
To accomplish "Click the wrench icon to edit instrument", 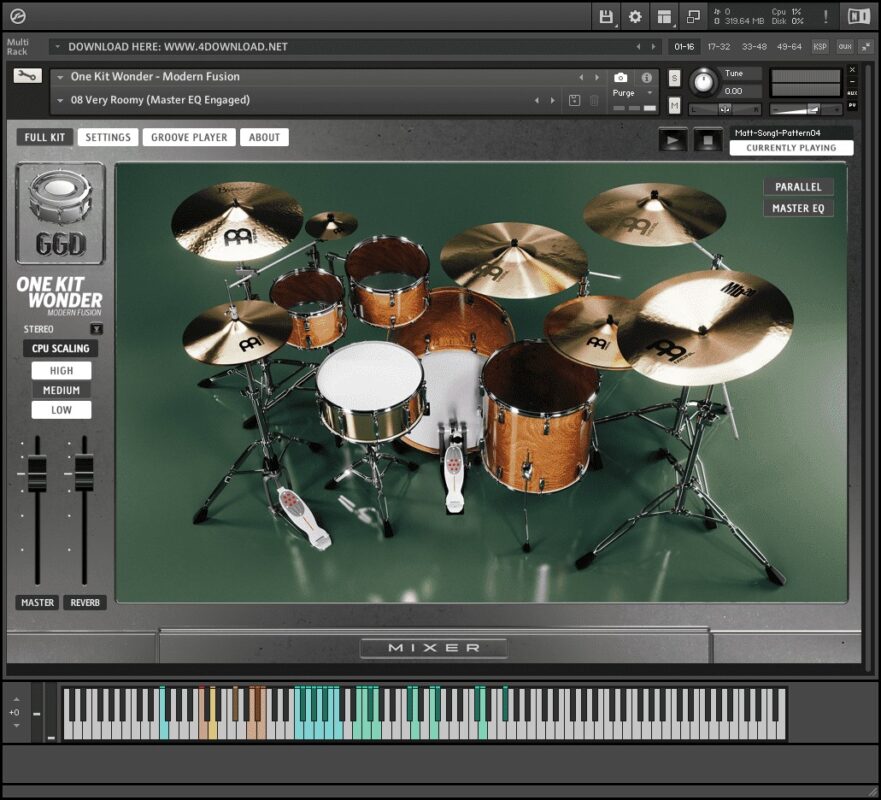I will click(27, 76).
